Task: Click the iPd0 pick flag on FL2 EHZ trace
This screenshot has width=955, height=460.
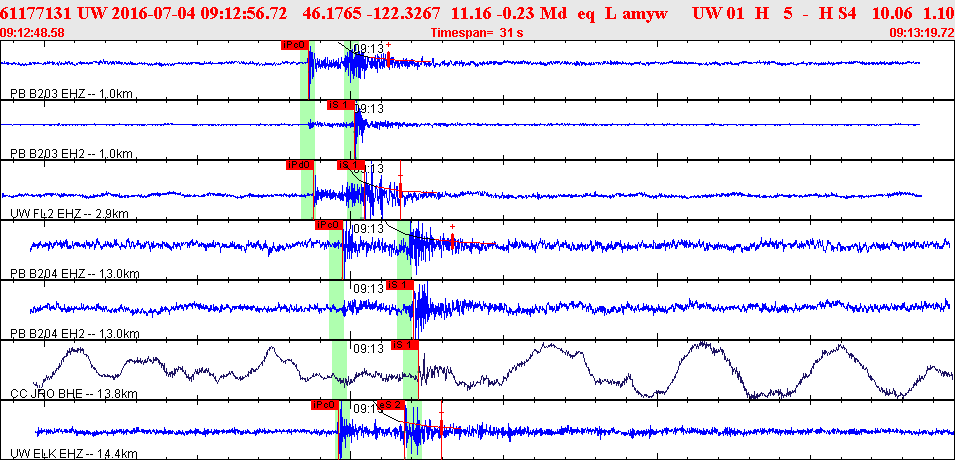Action: coord(300,165)
